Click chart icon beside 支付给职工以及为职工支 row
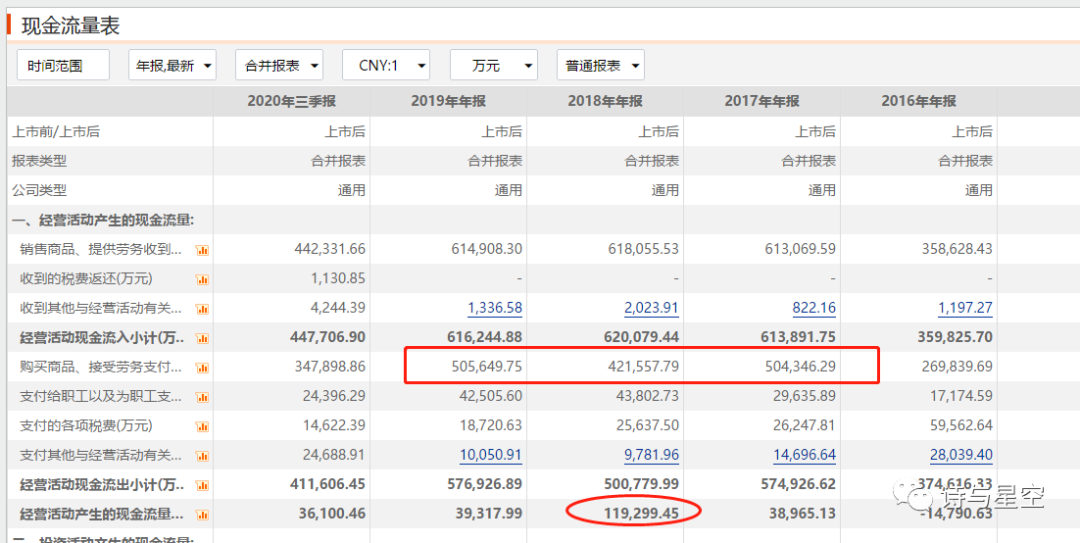This screenshot has width=1080, height=543. pyautogui.click(x=202, y=397)
